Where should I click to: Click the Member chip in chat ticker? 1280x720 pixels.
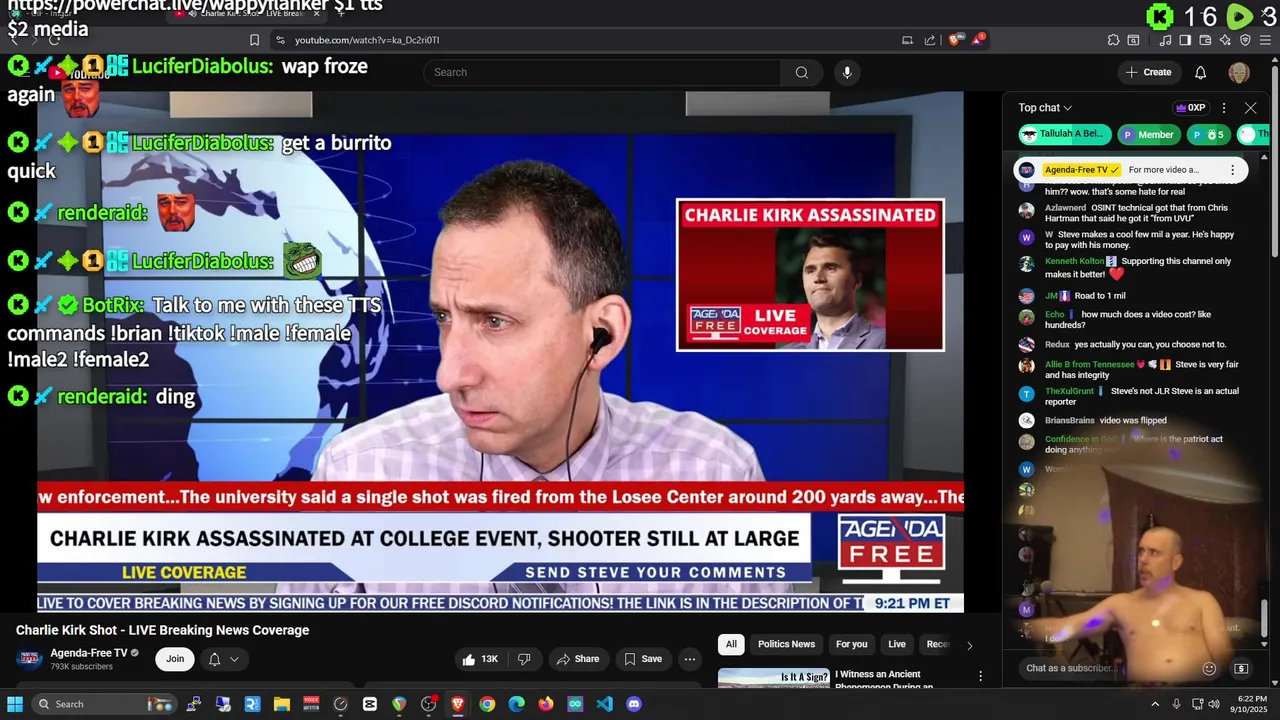(x=1148, y=135)
